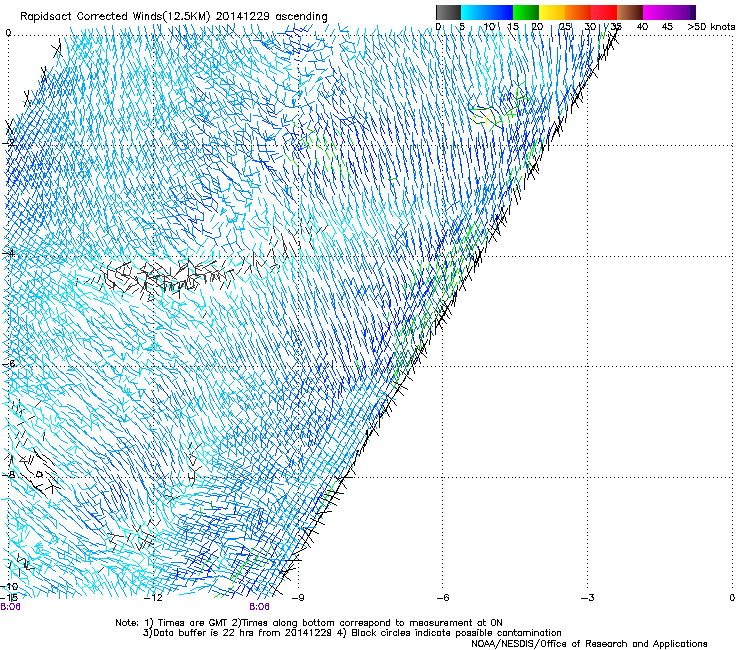Click the '-8' latitude axis label
The image size is (740, 650).
point(8,474)
